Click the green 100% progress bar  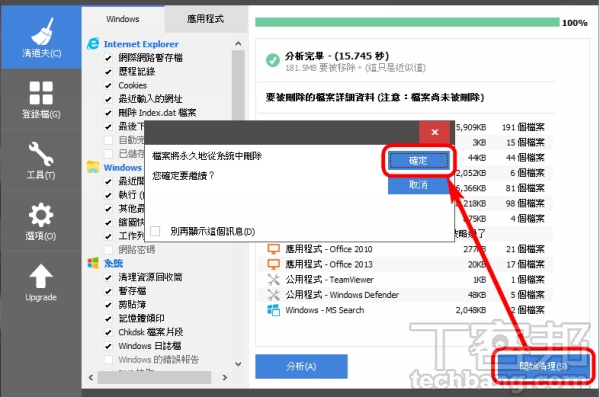point(407,22)
